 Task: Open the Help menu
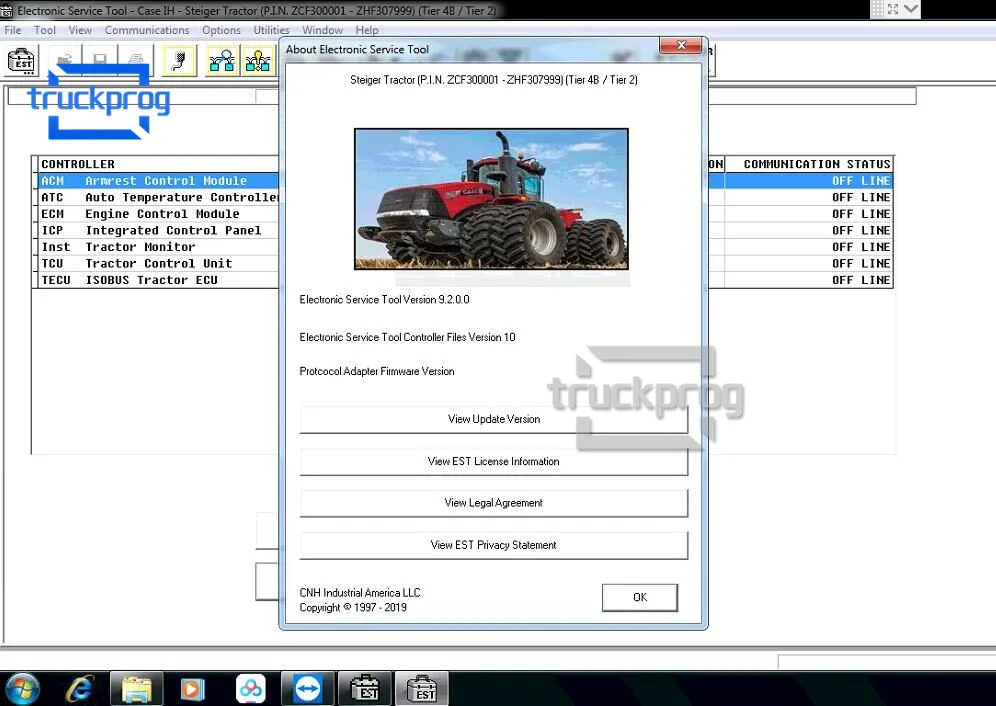[x=367, y=30]
